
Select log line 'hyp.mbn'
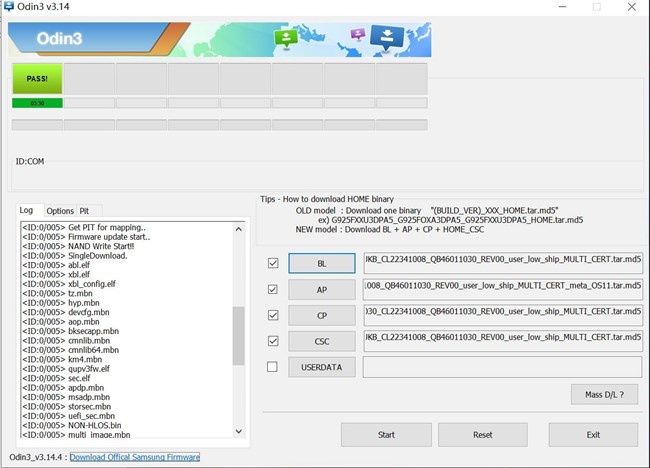(x=61, y=303)
